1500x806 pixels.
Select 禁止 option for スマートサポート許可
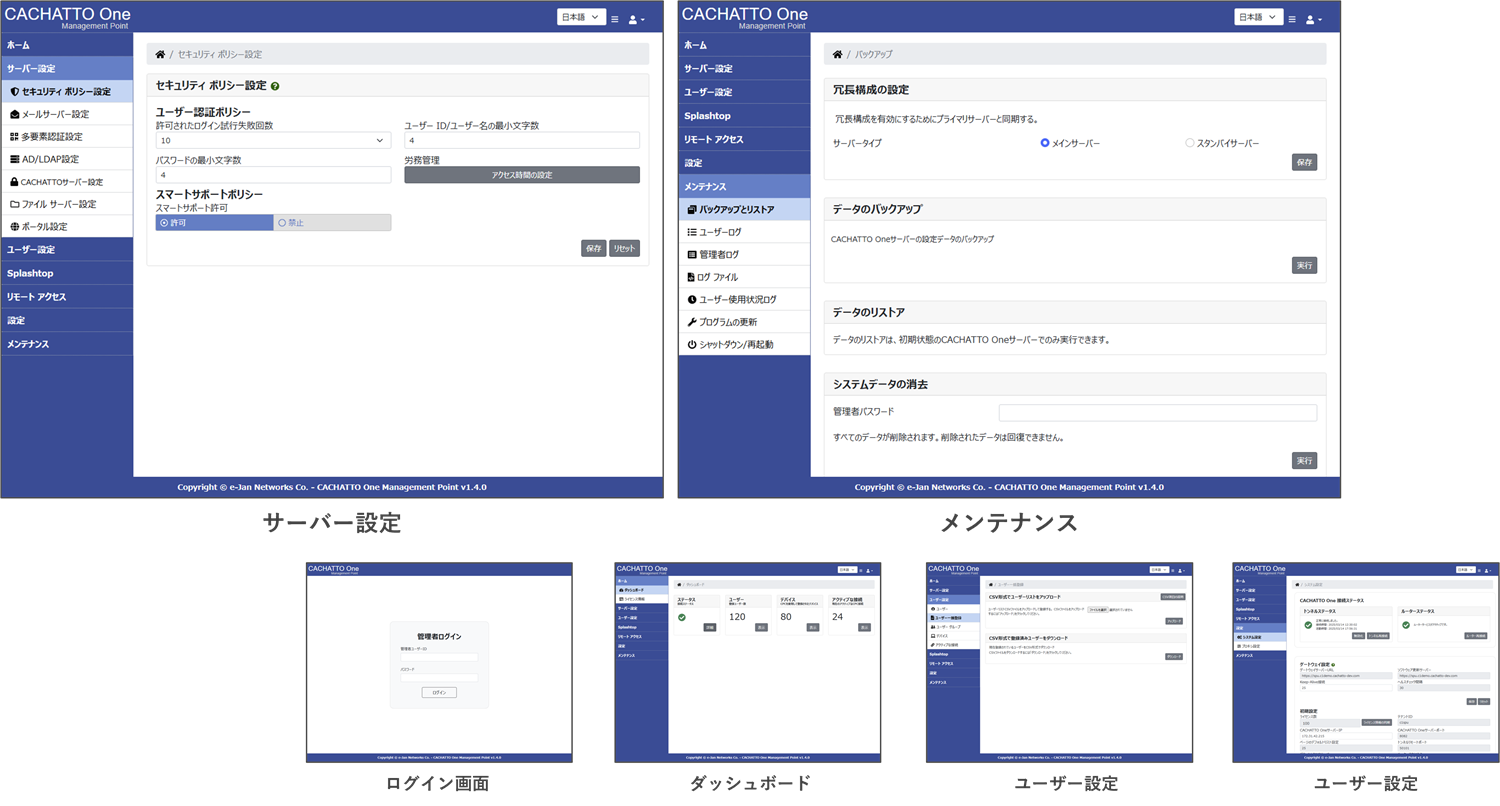(332, 223)
